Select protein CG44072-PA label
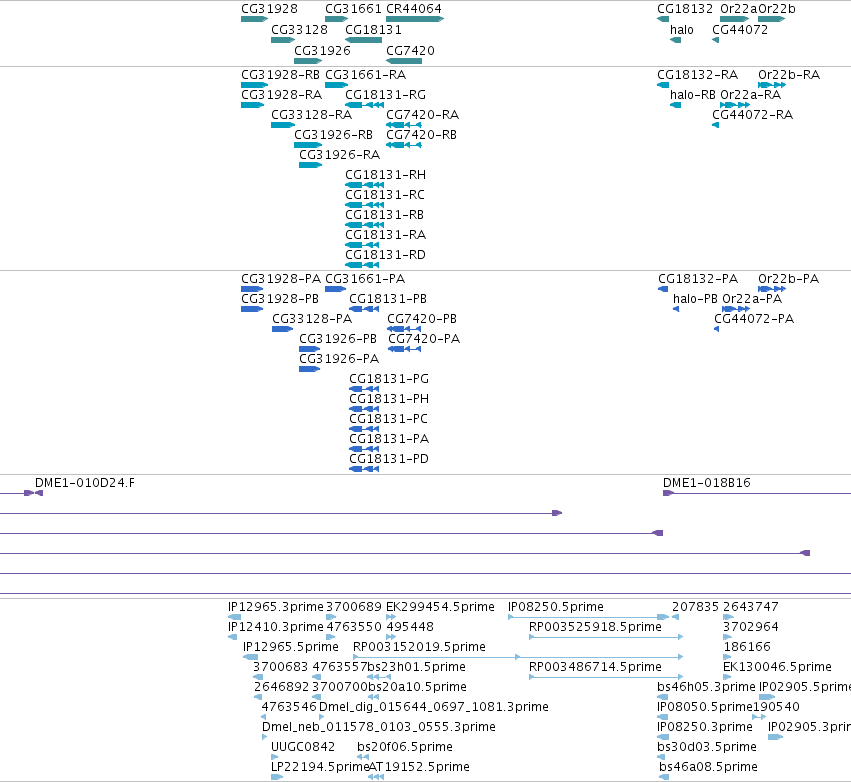This screenshot has width=851, height=782. [x=754, y=319]
